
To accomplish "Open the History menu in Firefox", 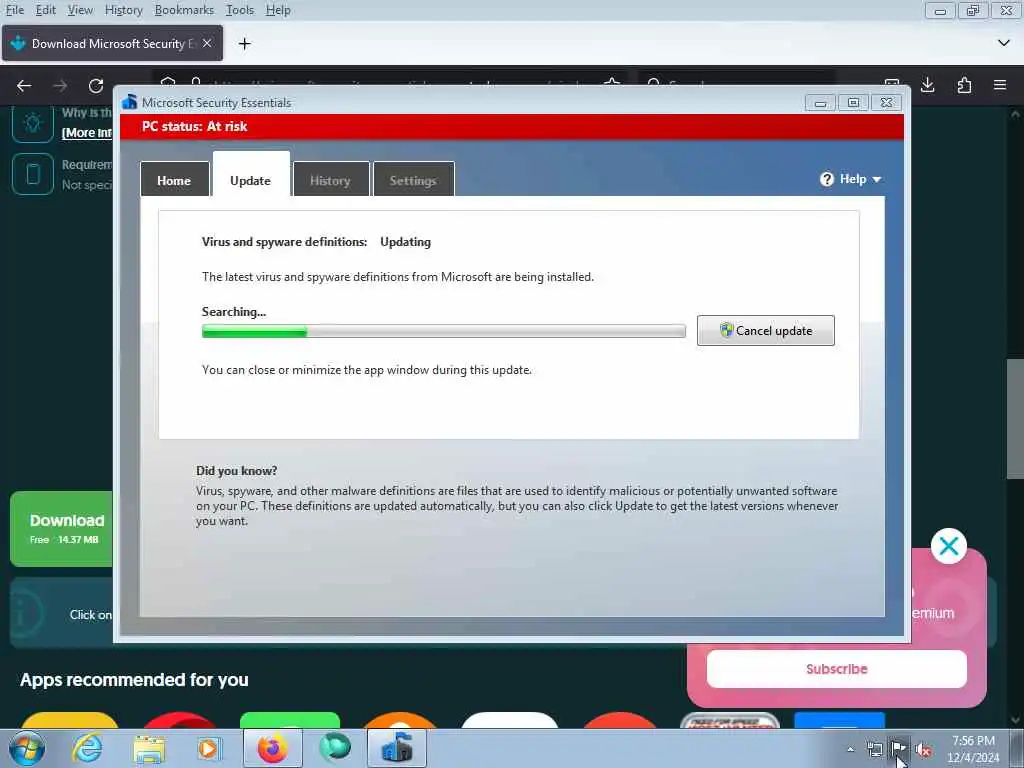I will 123,10.
